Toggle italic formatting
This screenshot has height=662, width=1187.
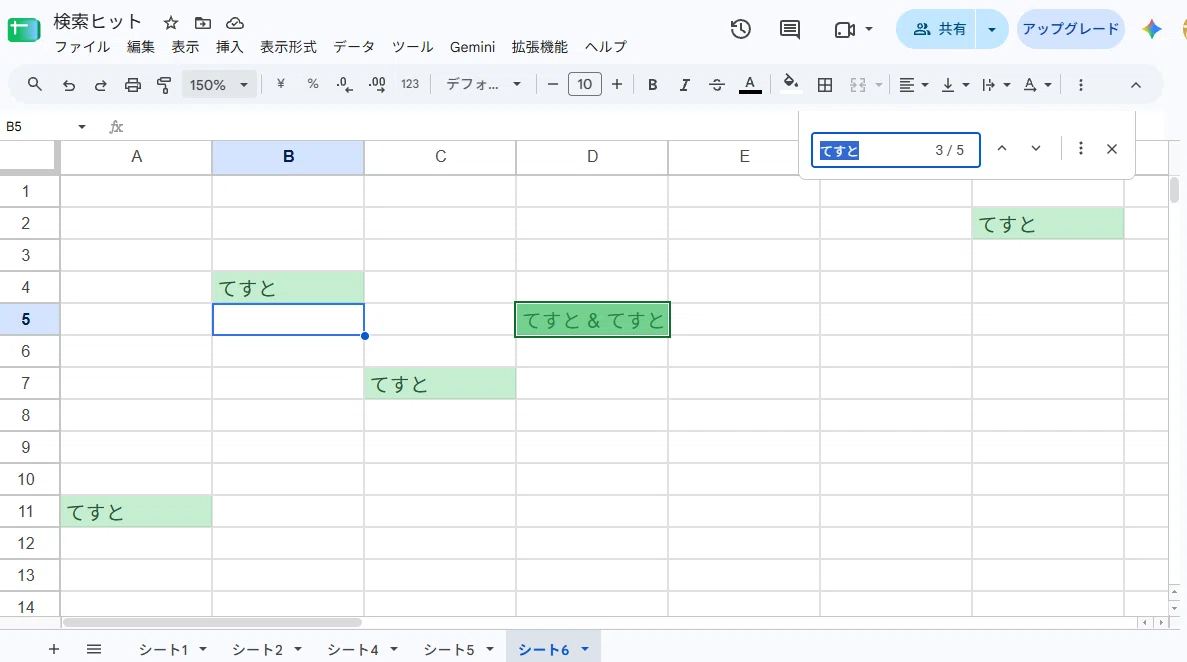tap(684, 85)
